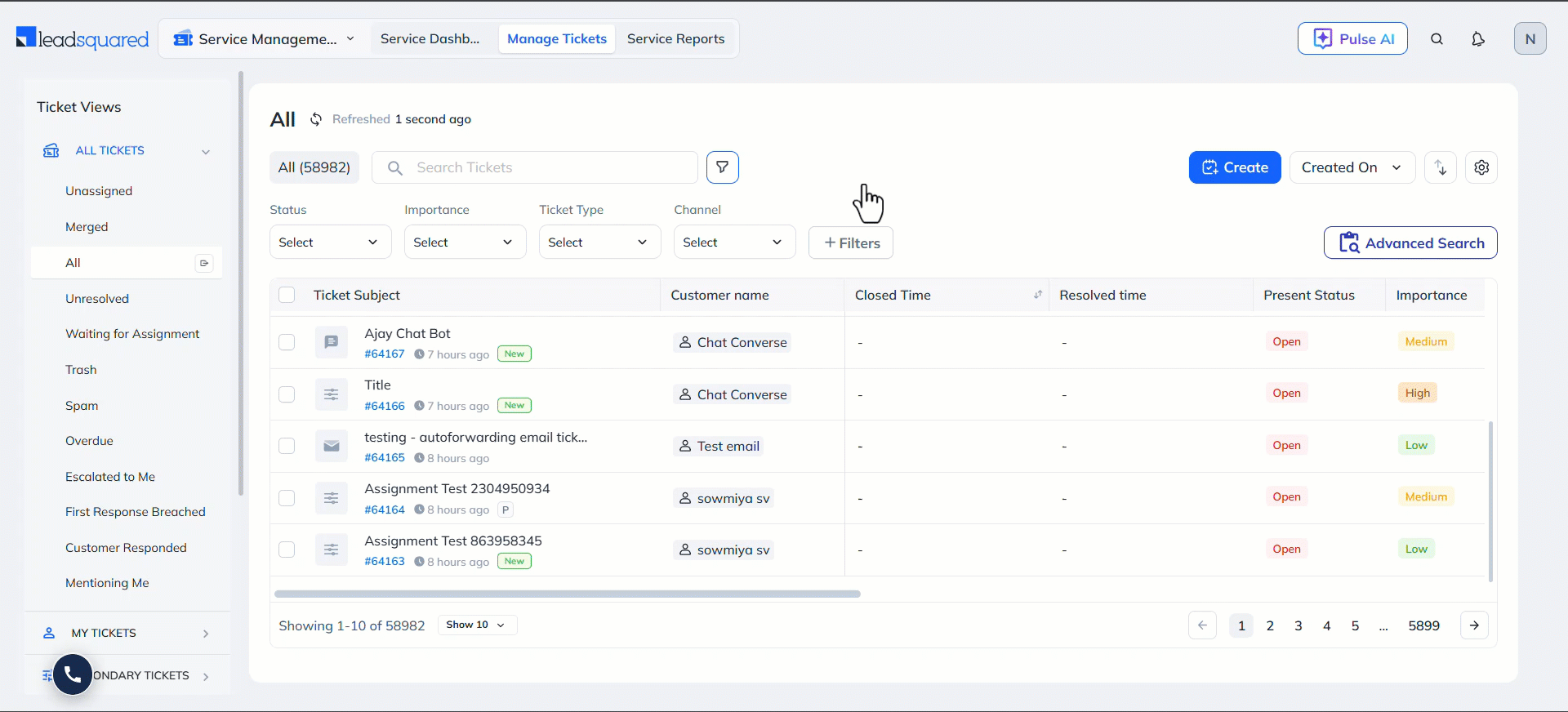Click the email icon of autoforwarding ticket
Viewport: 1568px width, 712px height.
pyautogui.click(x=332, y=446)
